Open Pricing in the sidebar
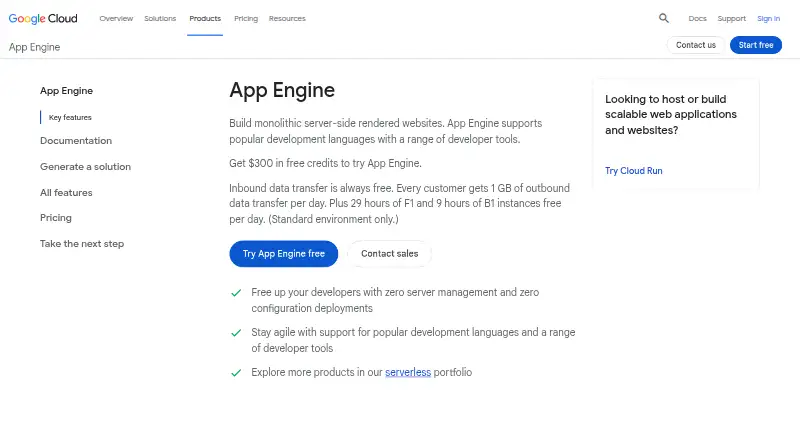 tap(56, 217)
